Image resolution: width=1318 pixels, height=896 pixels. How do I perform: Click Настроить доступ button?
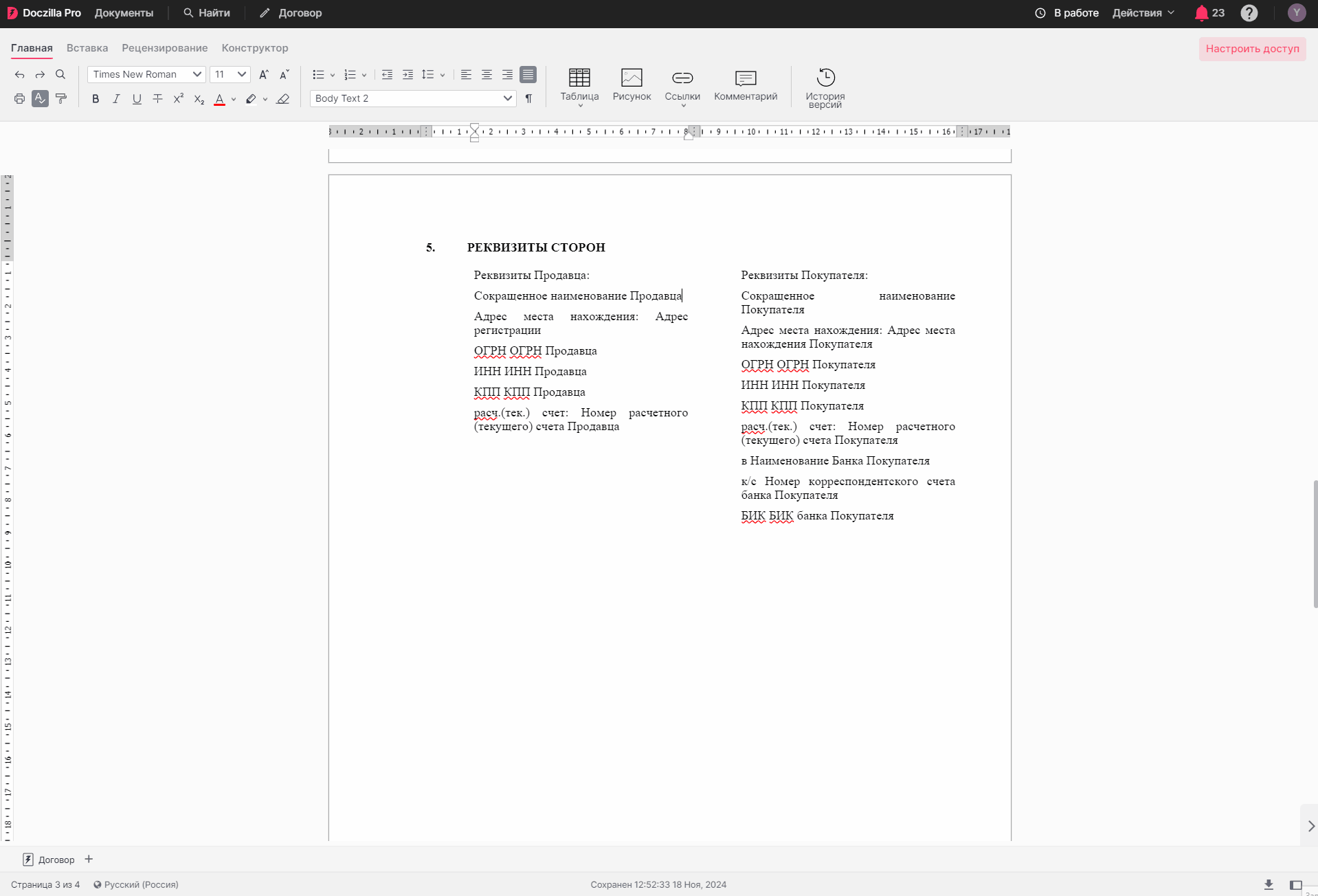[x=1252, y=49]
